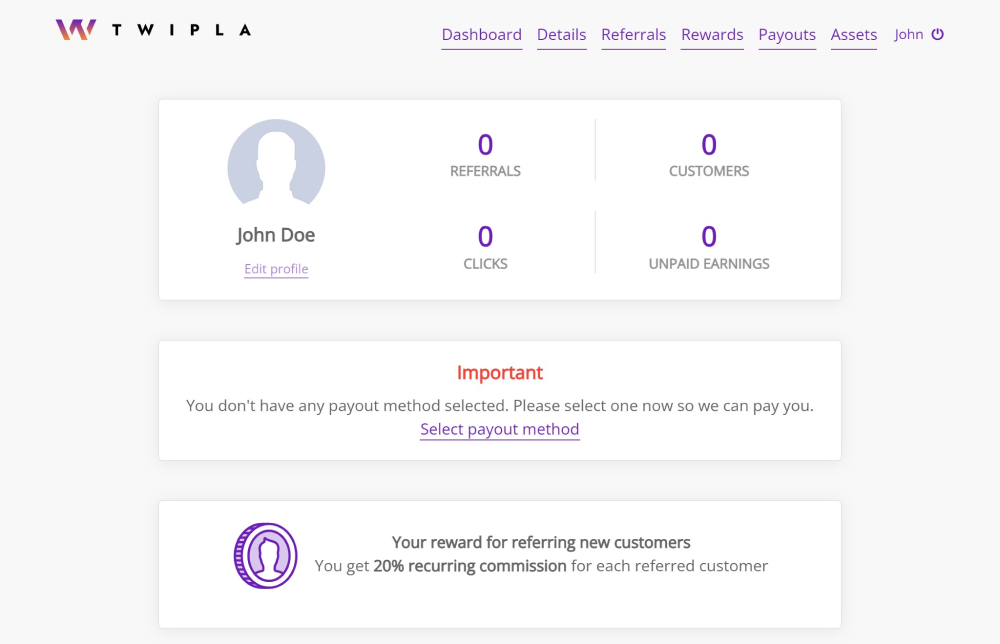Click the power logout icon

[x=937, y=34]
